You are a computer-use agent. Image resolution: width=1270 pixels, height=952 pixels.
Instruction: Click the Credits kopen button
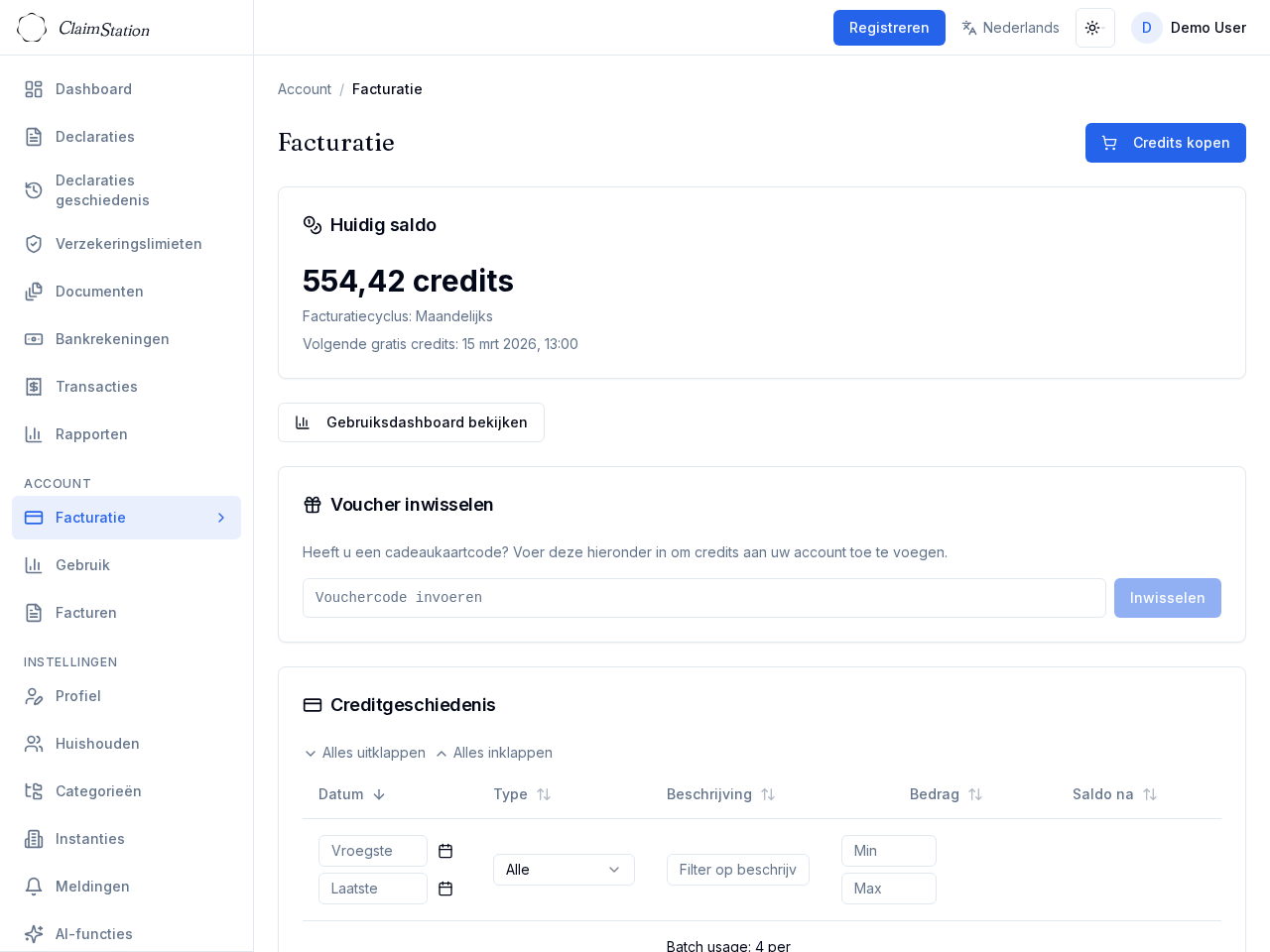(x=1165, y=143)
